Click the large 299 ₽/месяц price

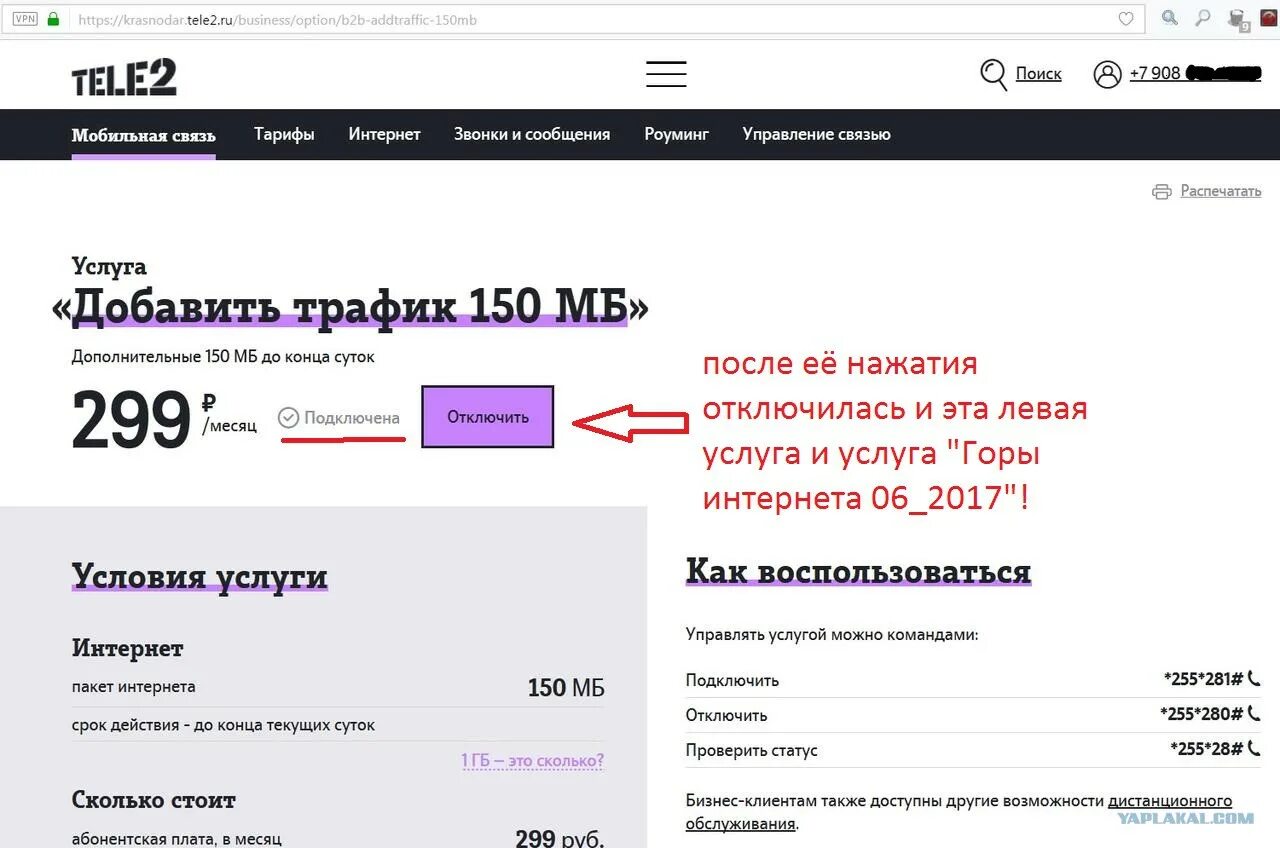click(164, 417)
